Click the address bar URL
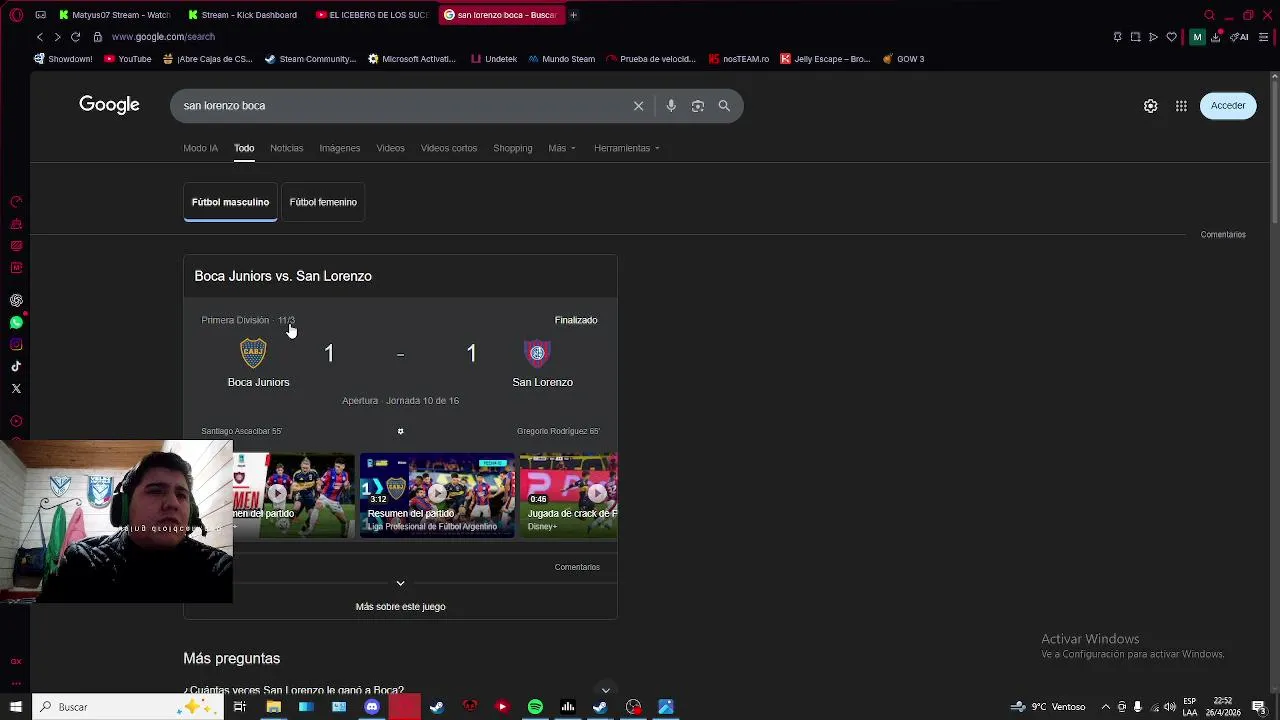1280x720 pixels. coord(163,37)
